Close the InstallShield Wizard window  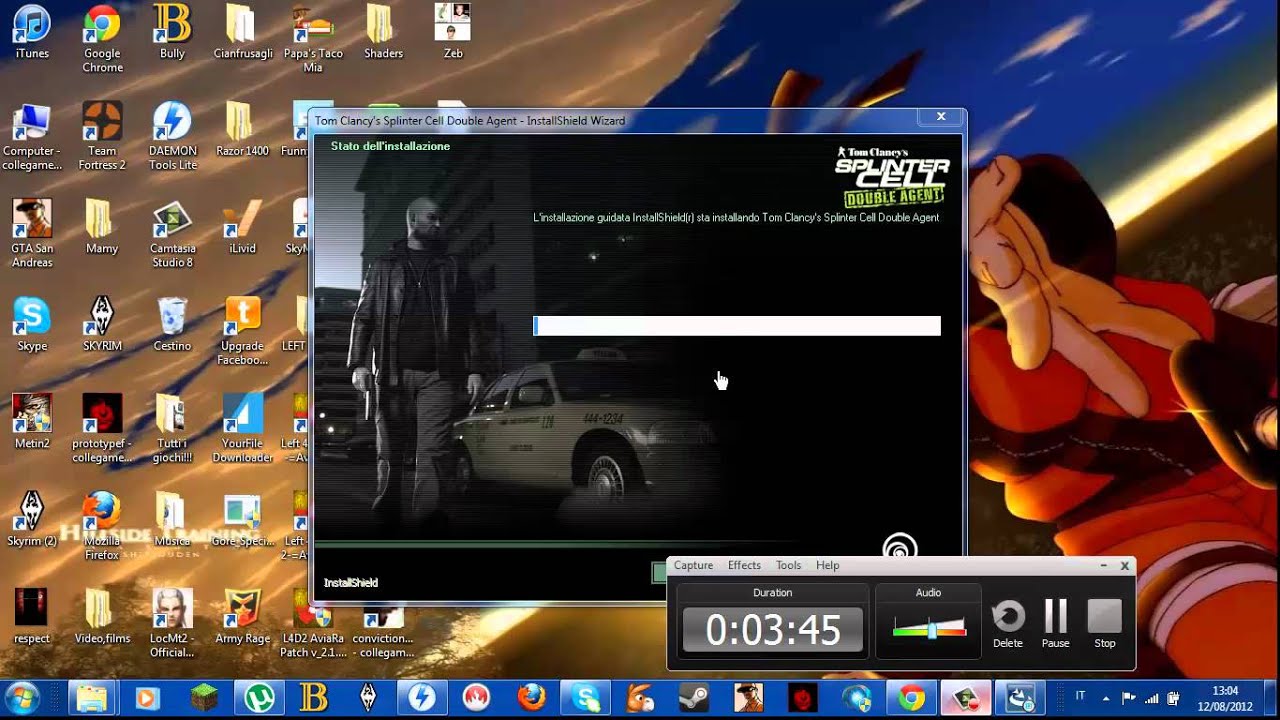(x=941, y=117)
